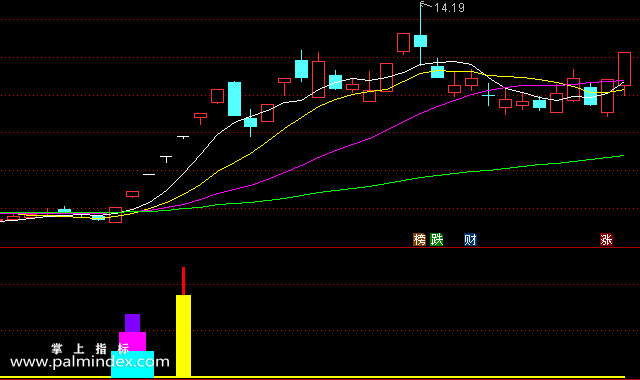Open the blue 财 info marker
The image size is (640, 380).
point(470,240)
